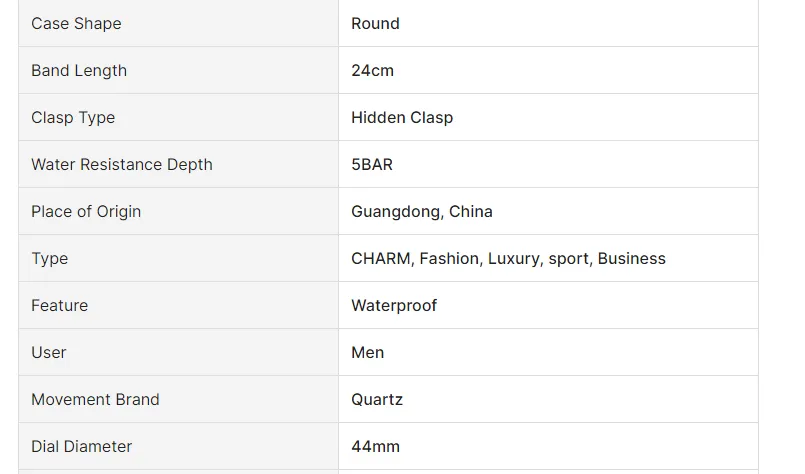Click the Round value cell

375,23
